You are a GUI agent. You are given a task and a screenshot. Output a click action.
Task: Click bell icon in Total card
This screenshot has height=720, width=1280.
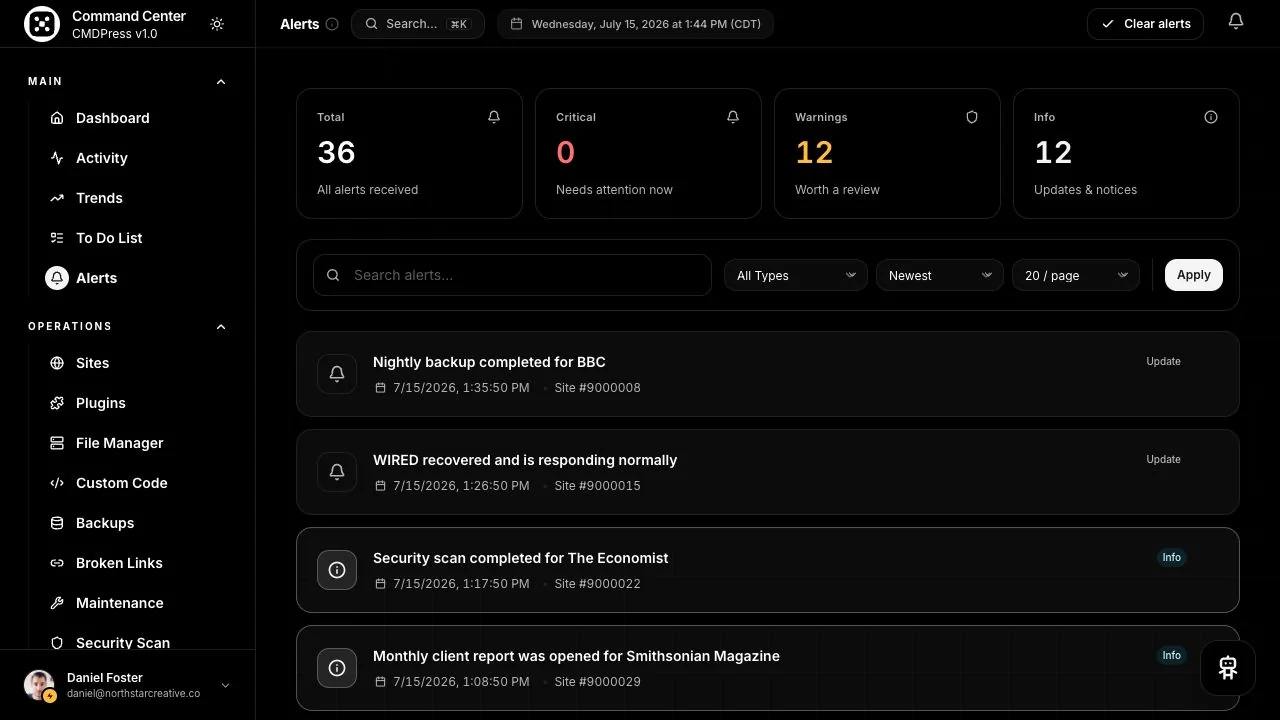click(494, 117)
